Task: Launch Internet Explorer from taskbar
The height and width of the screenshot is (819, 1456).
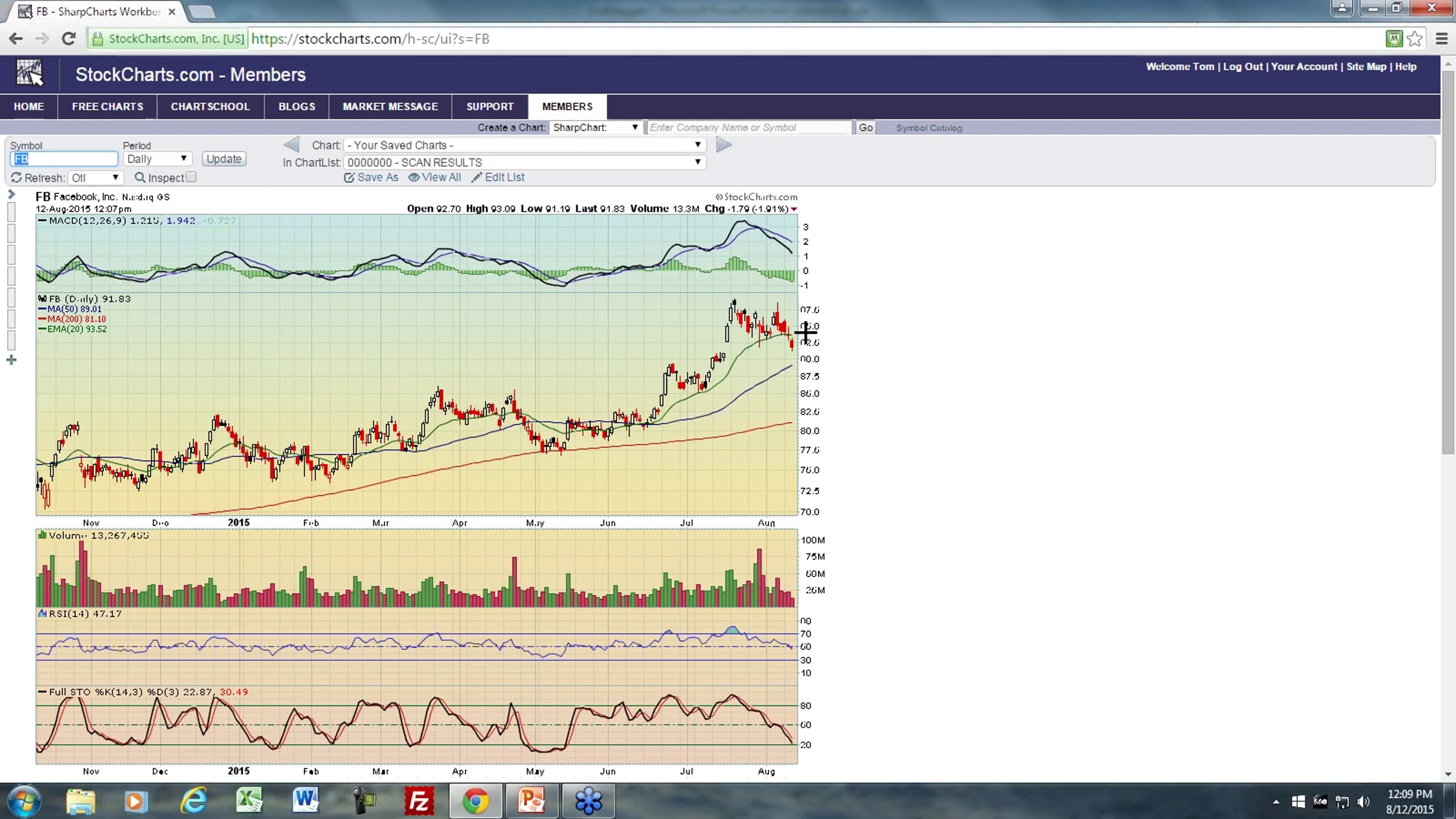Action: coord(194,801)
